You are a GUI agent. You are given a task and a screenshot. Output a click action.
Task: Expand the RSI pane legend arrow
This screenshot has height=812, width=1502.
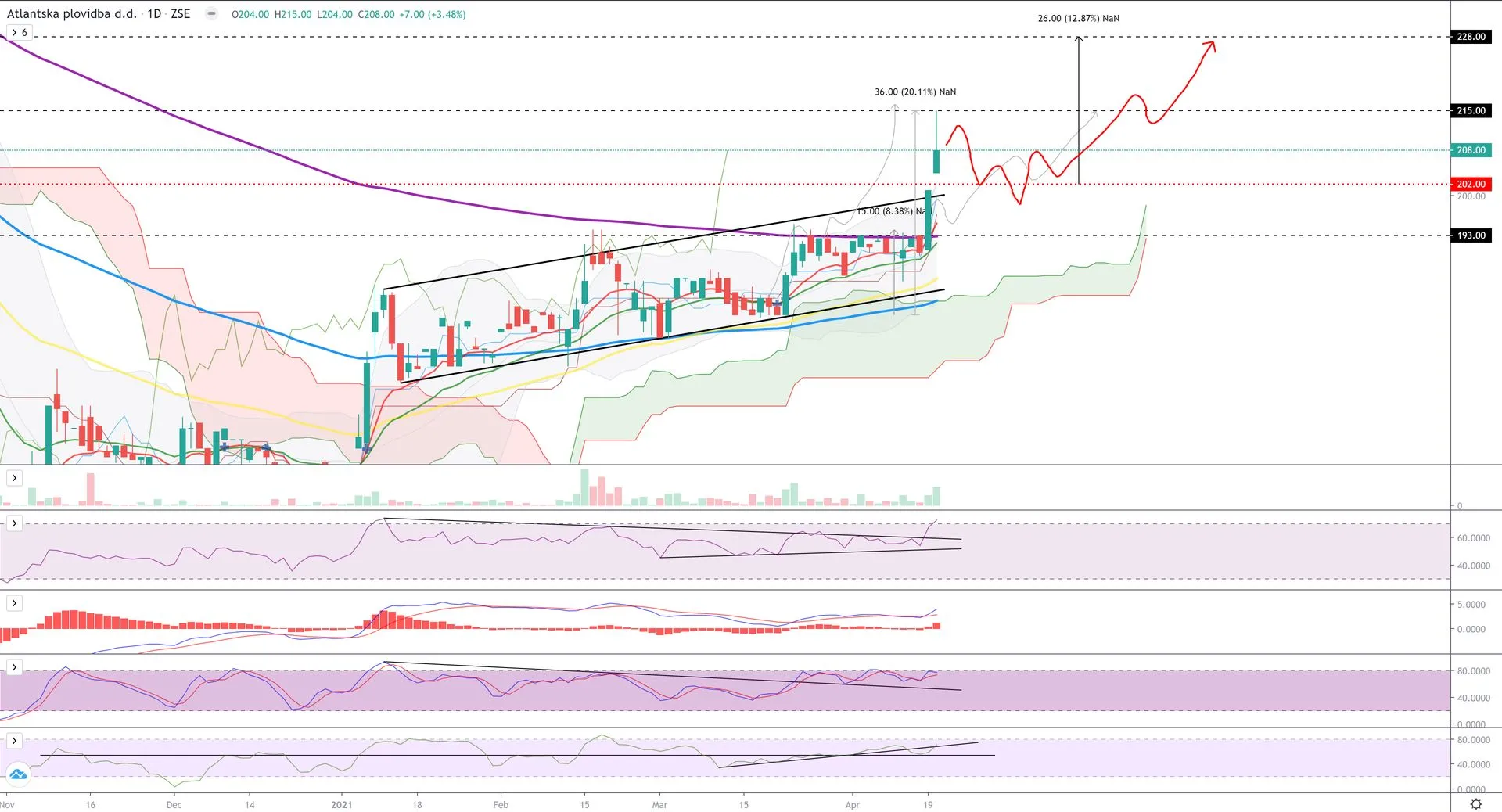14,523
